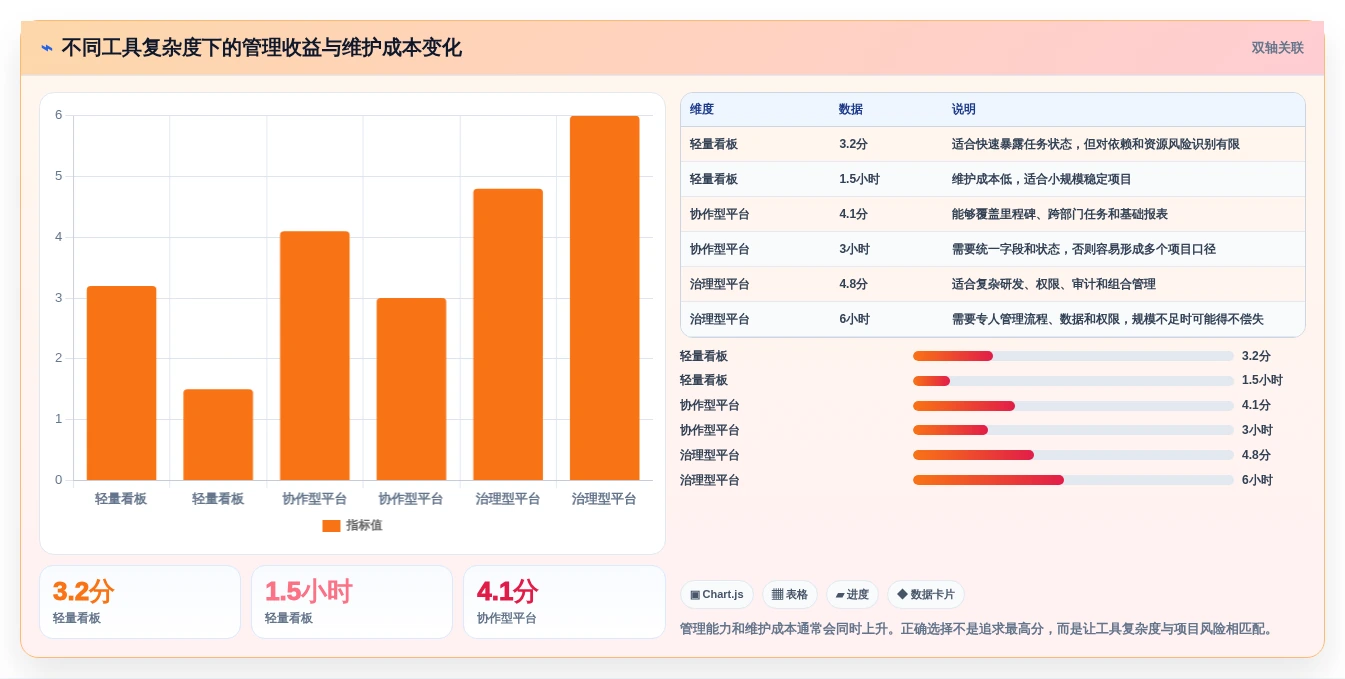
Task: Click the progress bar labeled 3.2分
Action: 1073,356
